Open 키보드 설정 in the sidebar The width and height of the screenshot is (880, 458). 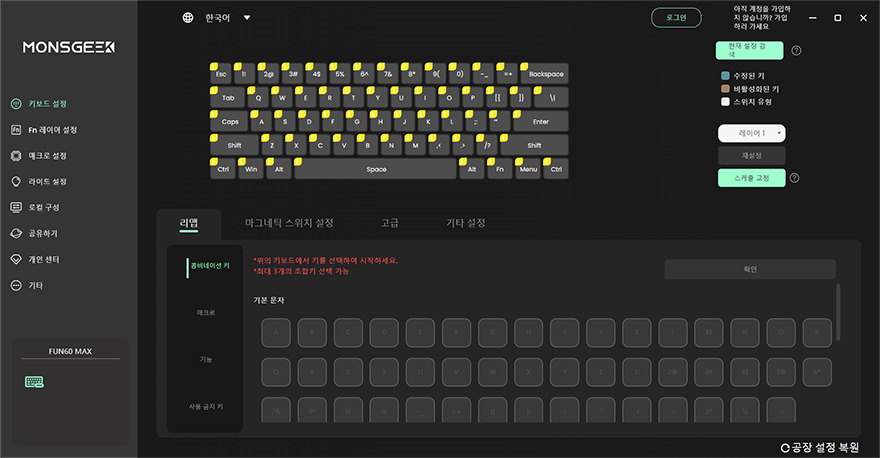[x=39, y=104]
